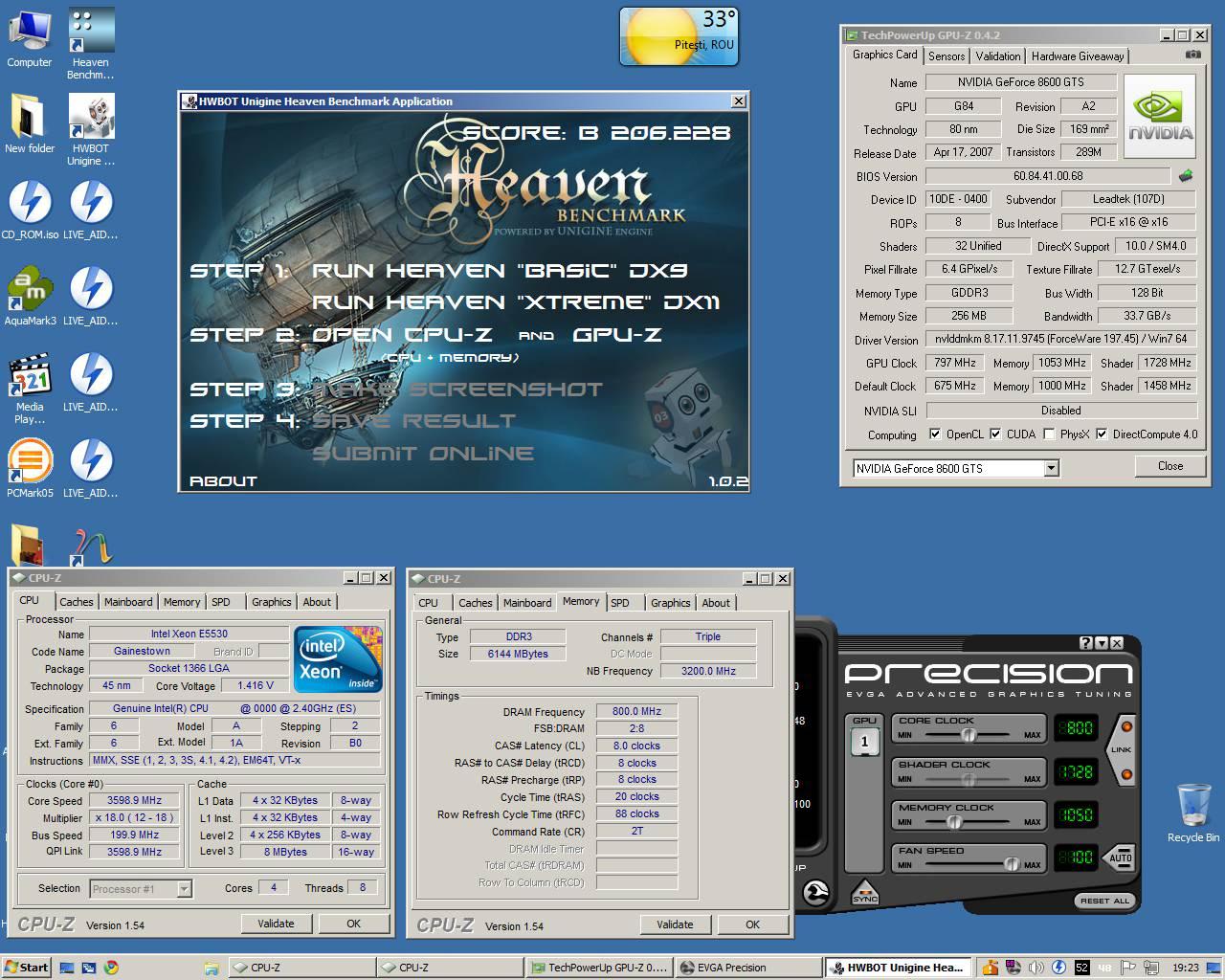Click the Start button
The width and height of the screenshot is (1225, 980).
point(26,968)
